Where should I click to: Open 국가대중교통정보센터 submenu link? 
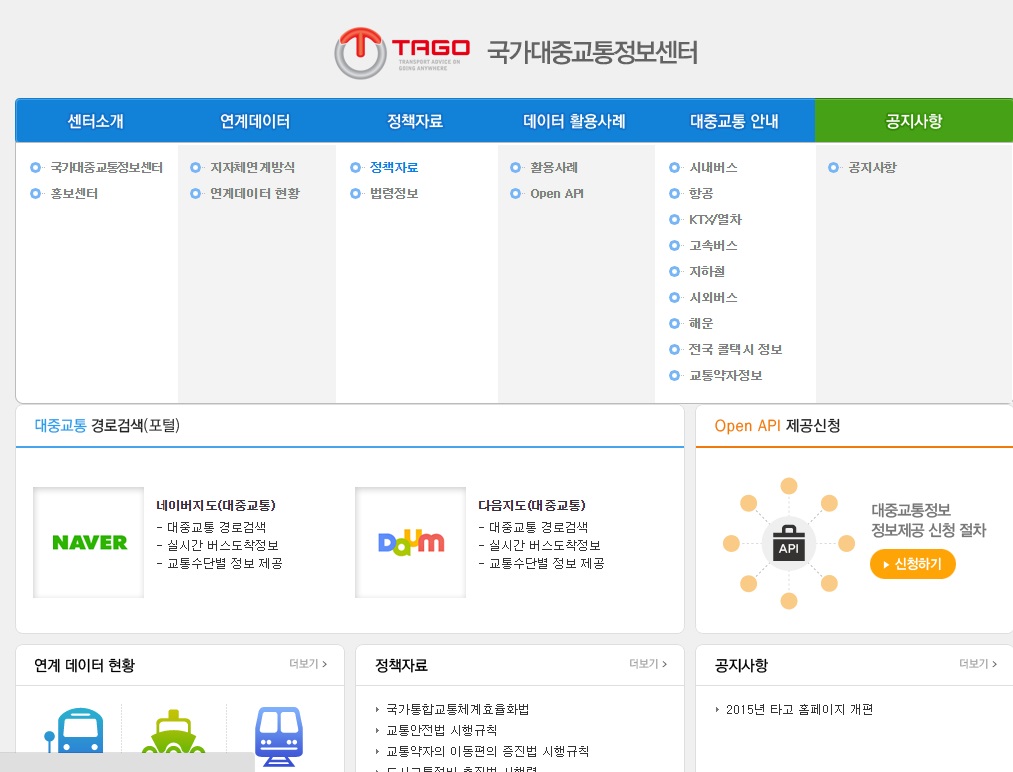click(107, 167)
